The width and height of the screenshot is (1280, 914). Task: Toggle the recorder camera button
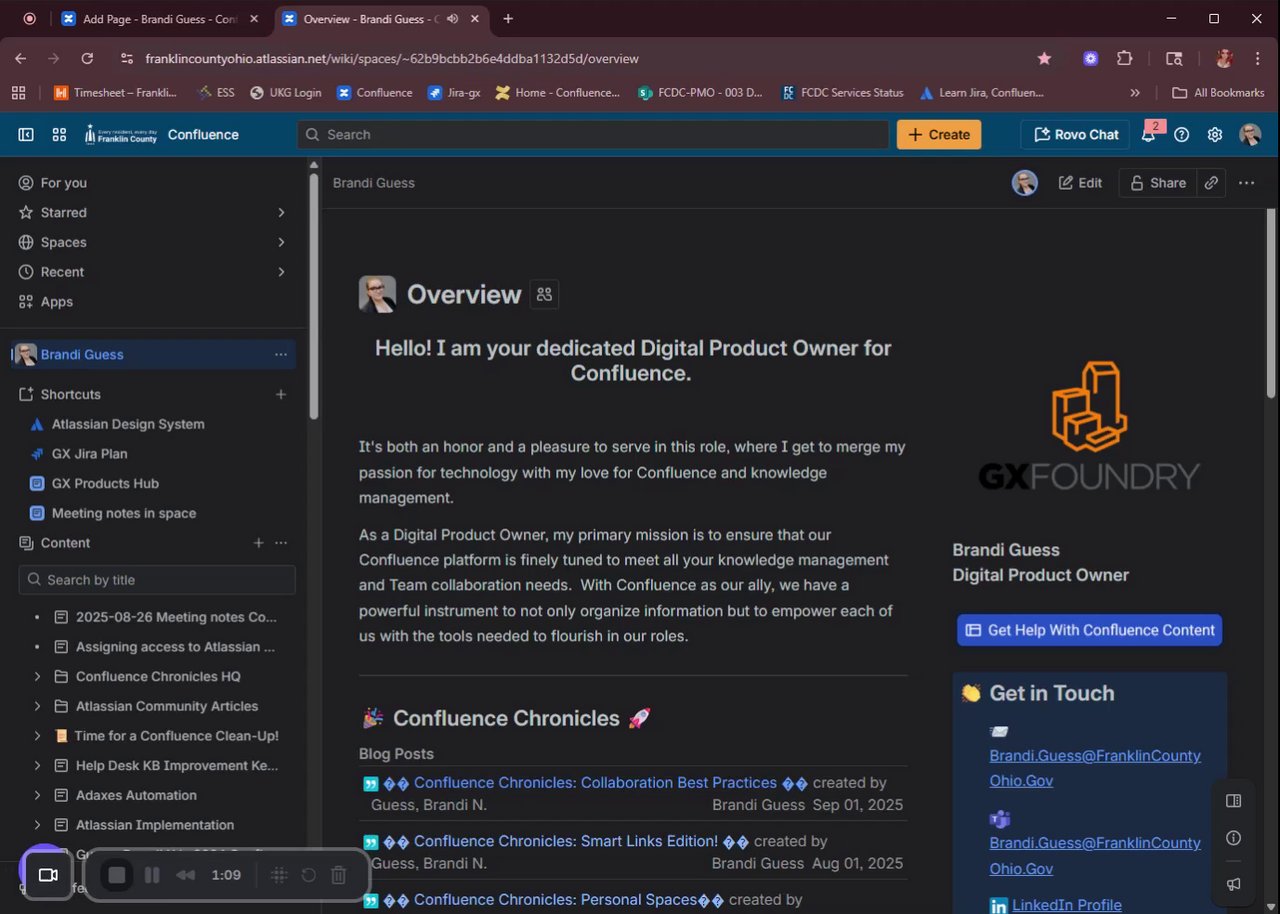coord(48,875)
